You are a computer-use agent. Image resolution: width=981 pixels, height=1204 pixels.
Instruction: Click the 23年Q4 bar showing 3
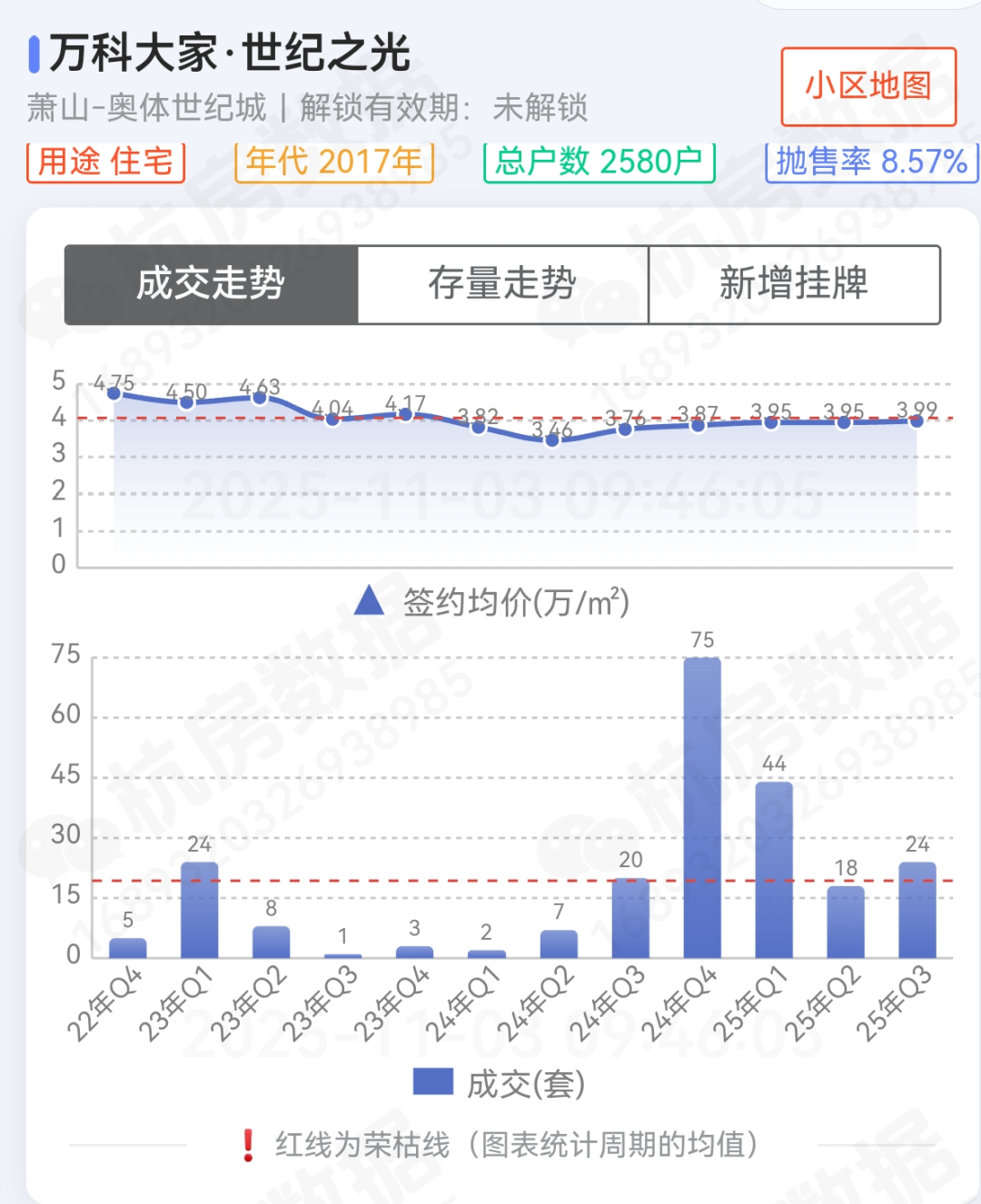[415, 952]
